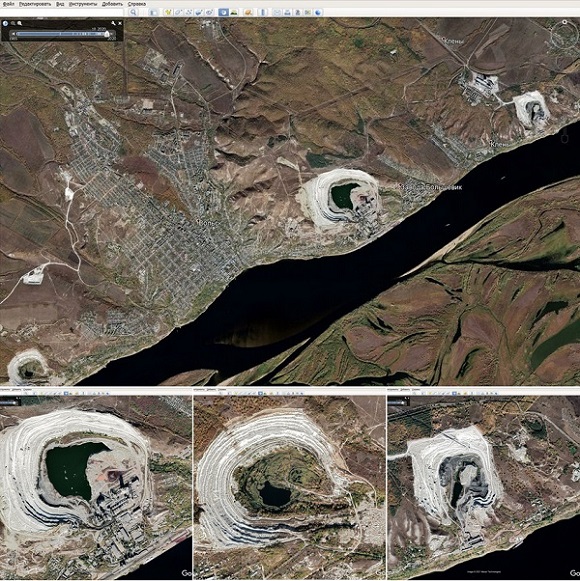Screen dimensions: 580x581
Task: Click View in Google Maps icon
Action: [308, 13]
